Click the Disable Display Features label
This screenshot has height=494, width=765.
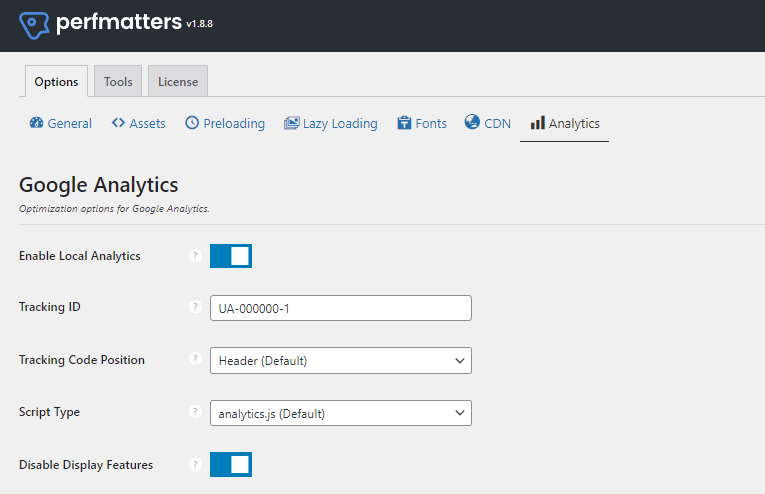86,465
